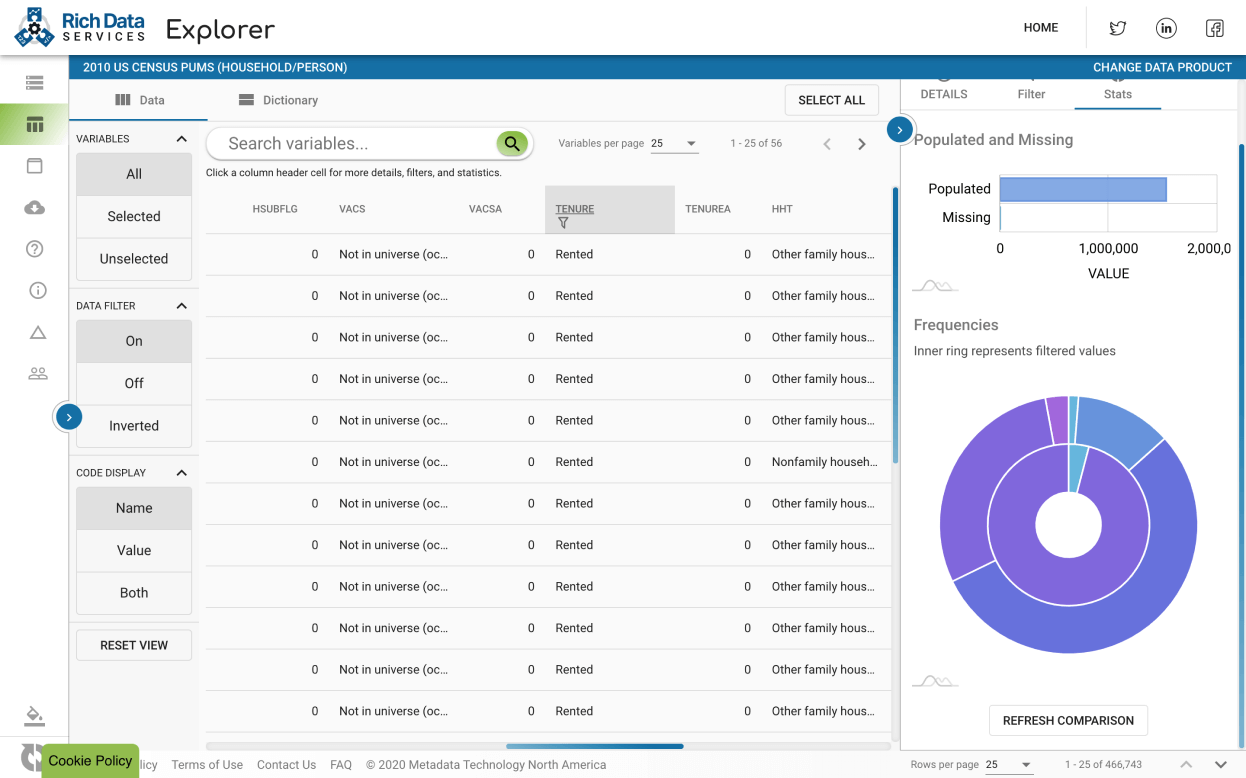Open Rows per page dropdown
Screen dimensions: 1246x778
[1009, 765]
